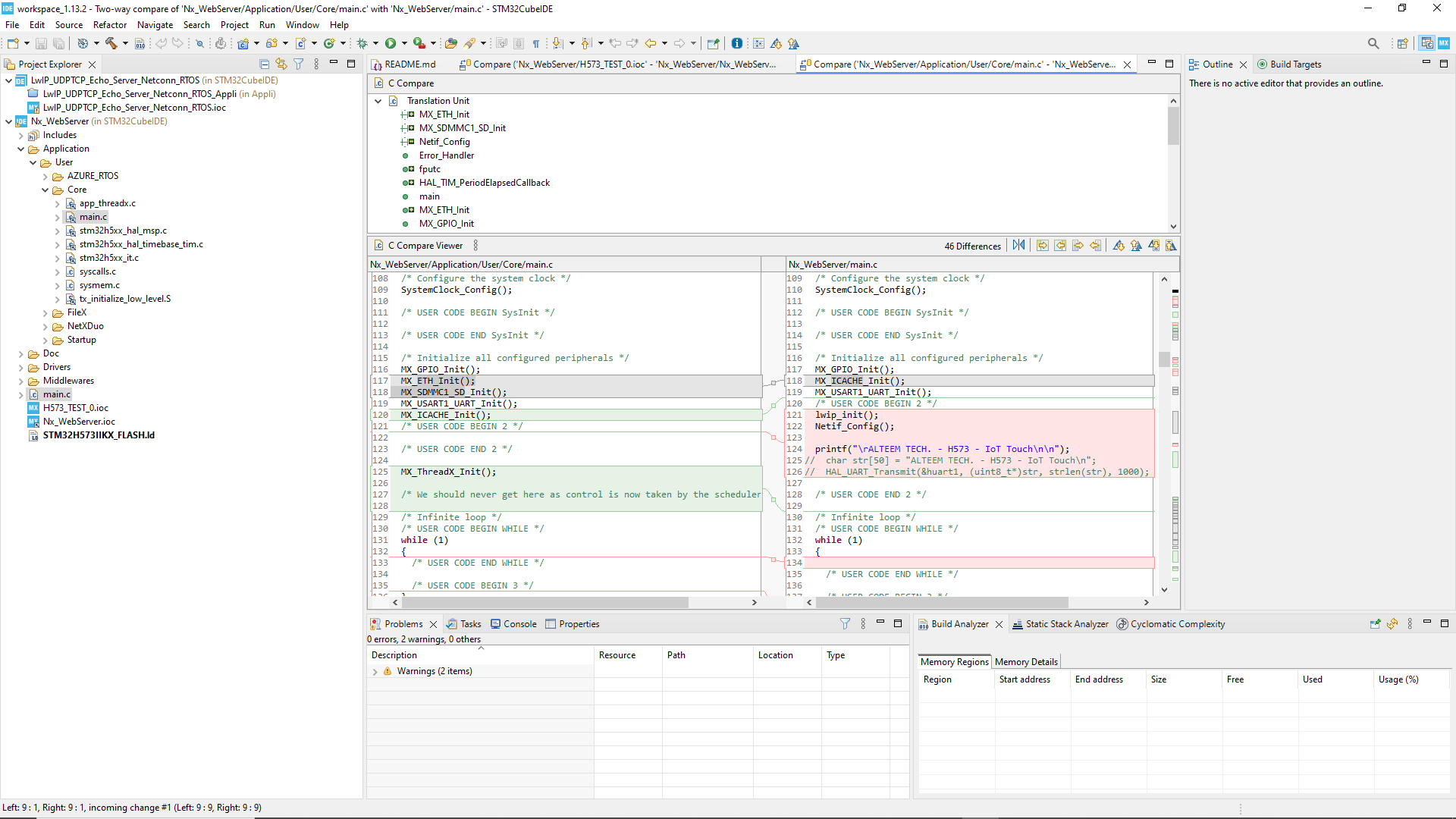
Task: Expand the Warnings entry in Problems view
Action: [x=375, y=671]
